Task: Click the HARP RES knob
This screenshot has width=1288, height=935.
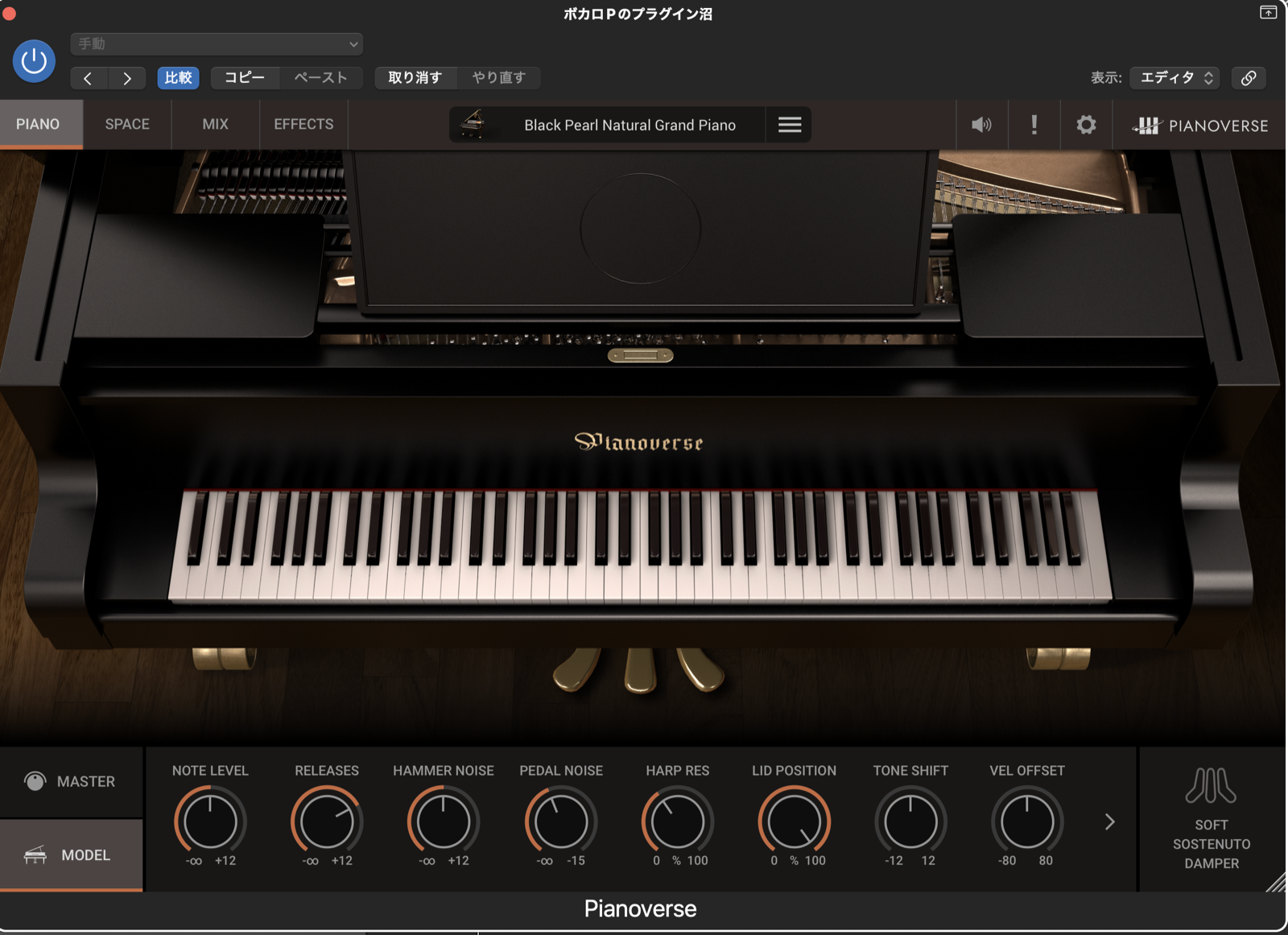Action: pos(677,821)
